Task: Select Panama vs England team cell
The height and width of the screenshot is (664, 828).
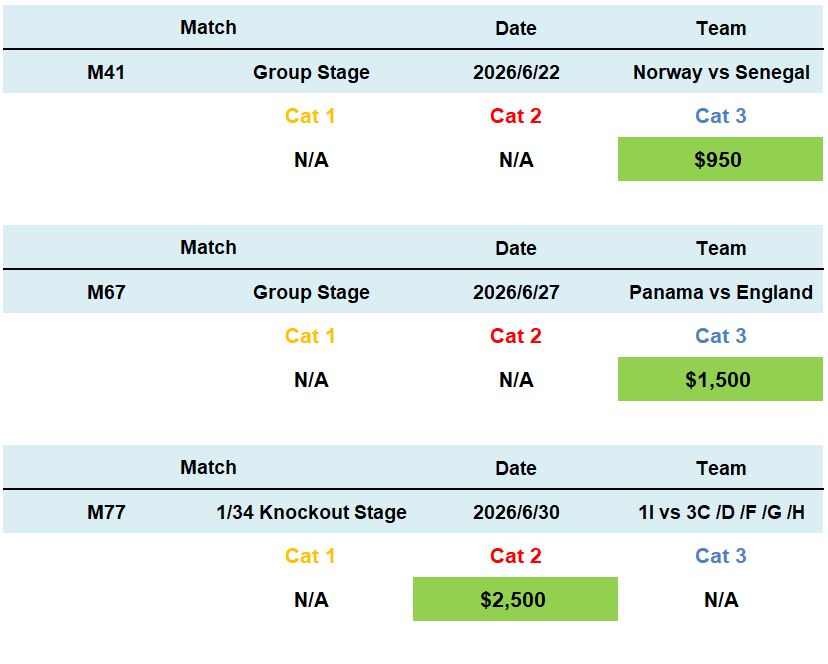Action: (x=721, y=292)
